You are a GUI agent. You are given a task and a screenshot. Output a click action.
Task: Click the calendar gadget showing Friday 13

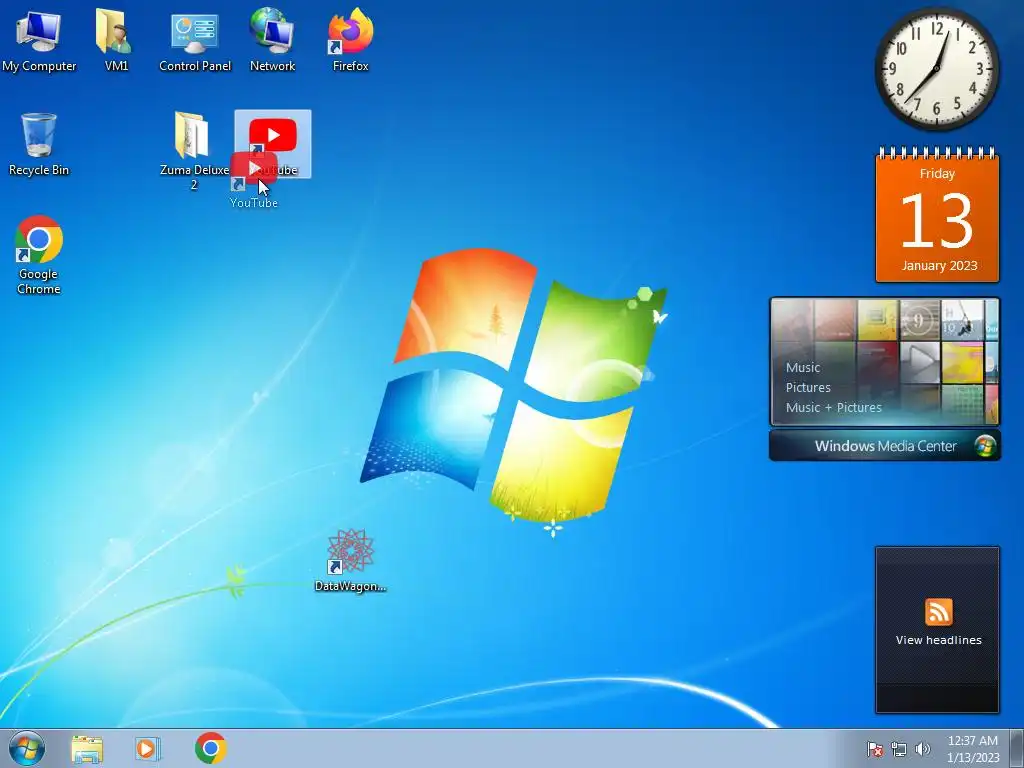coord(937,216)
